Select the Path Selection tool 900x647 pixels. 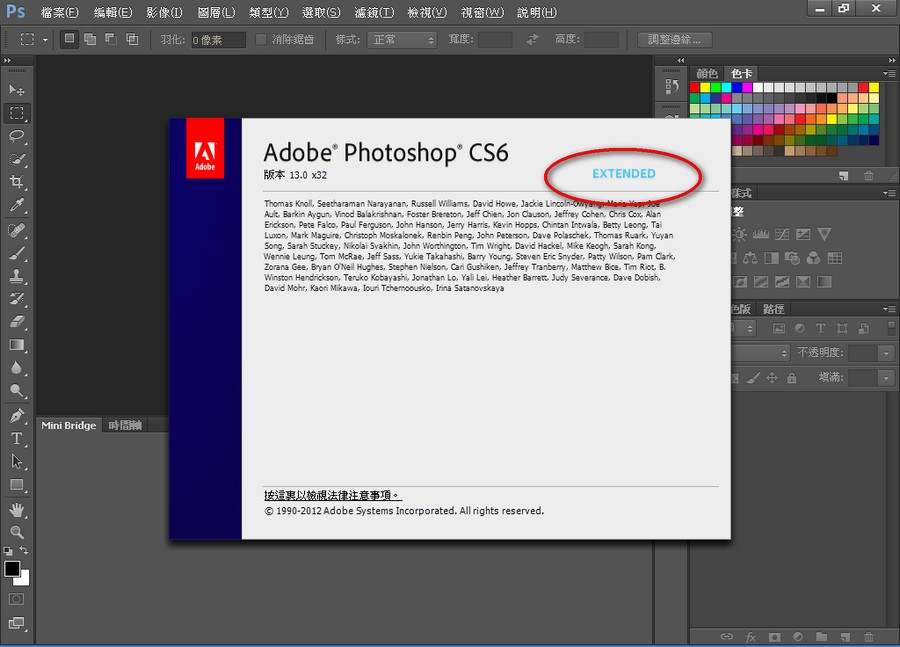pyautogui.click(x=17, y=462)
